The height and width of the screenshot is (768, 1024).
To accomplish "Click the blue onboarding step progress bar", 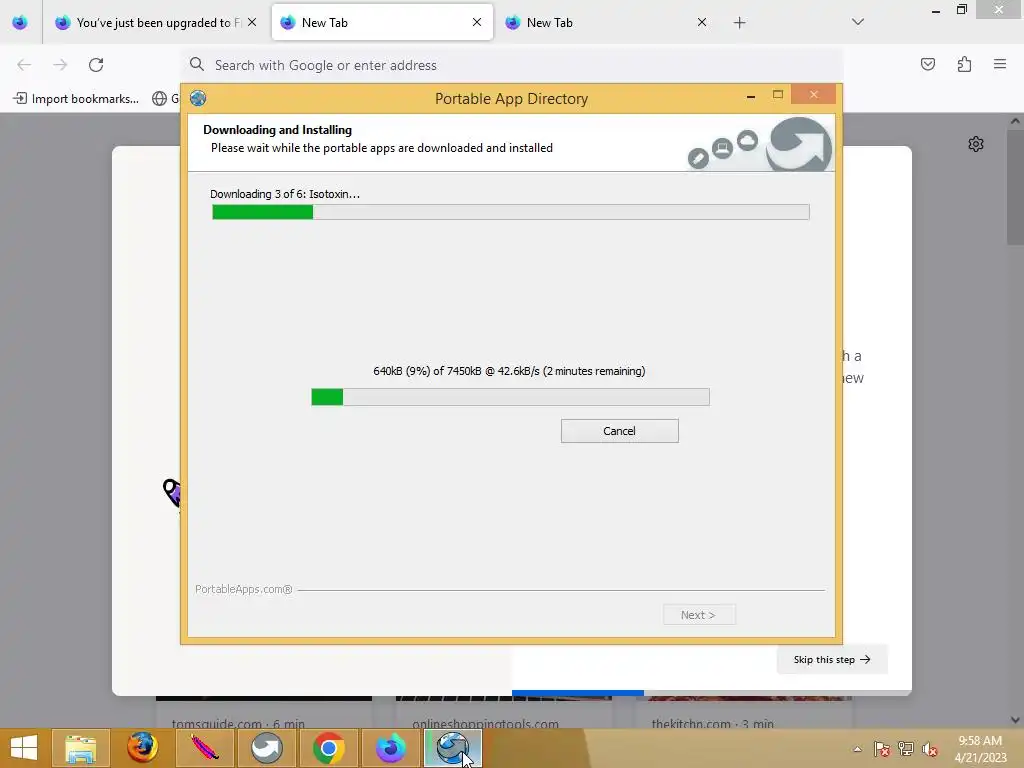I will [577, 693].
